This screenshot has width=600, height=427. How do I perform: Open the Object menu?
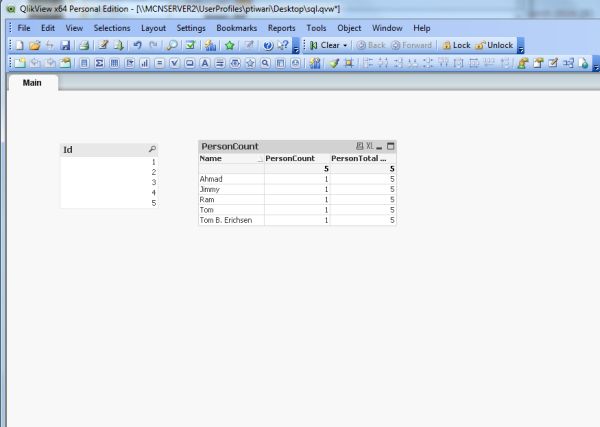(x=349, y=28)
